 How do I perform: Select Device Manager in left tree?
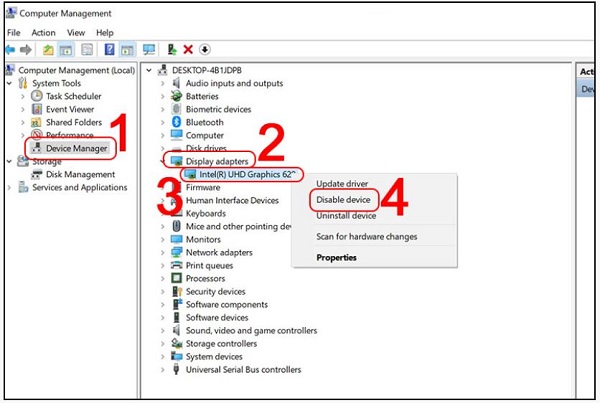pos(77,148)
